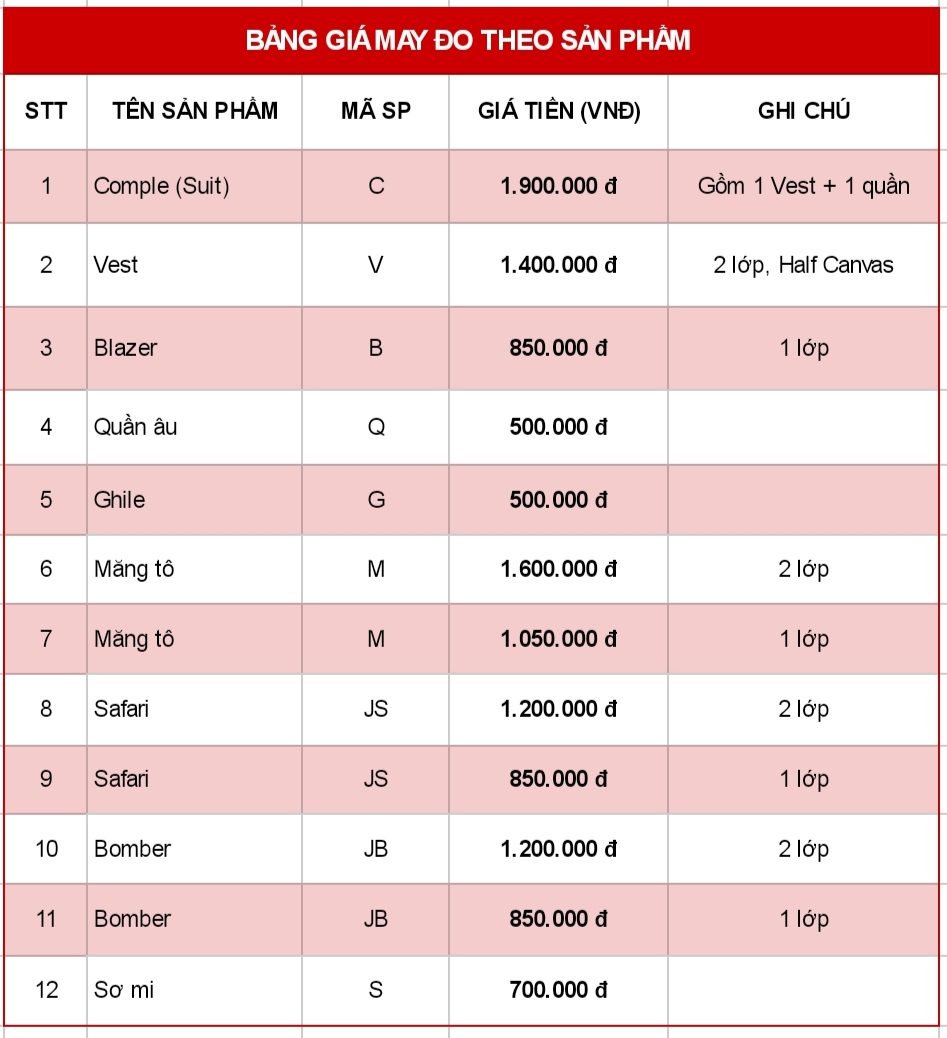Select the 2 lớp, Half Canvas note
The height and width of the screenshot is (1038, 947).
(x=803, y=265)
